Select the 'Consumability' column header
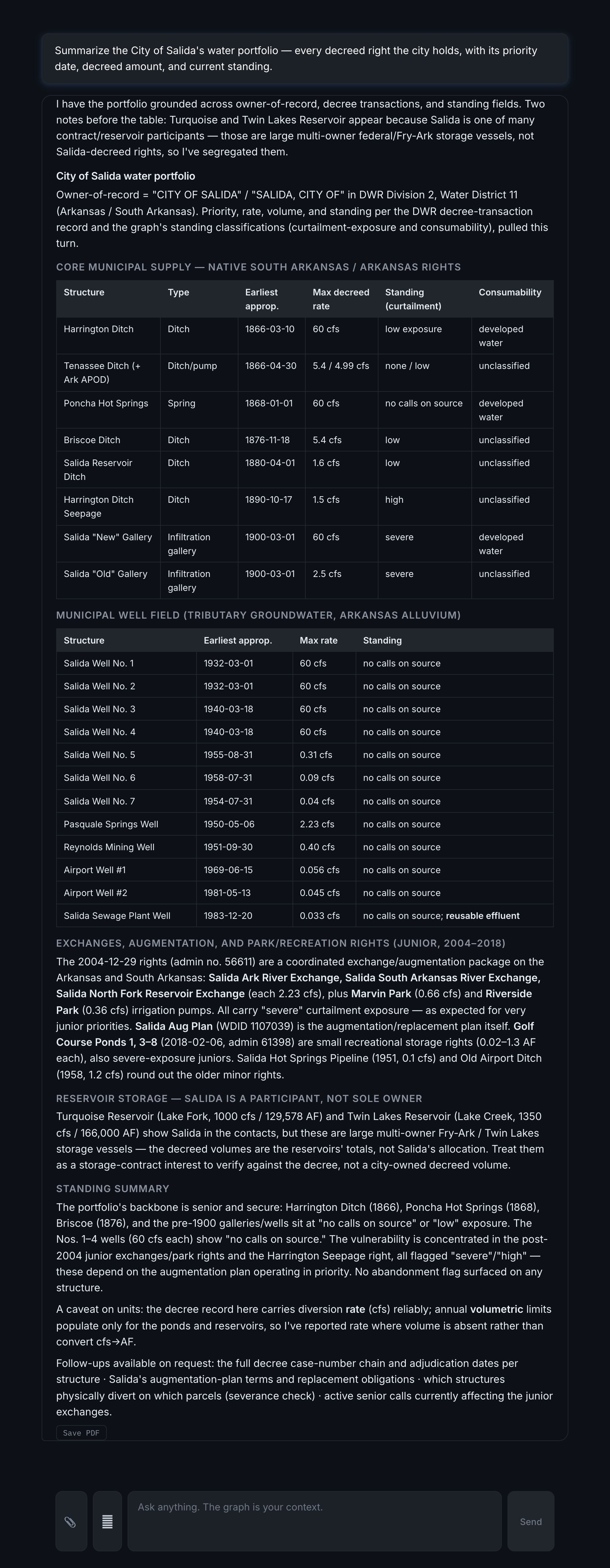 pyautogui.click(x=509, y=292)
